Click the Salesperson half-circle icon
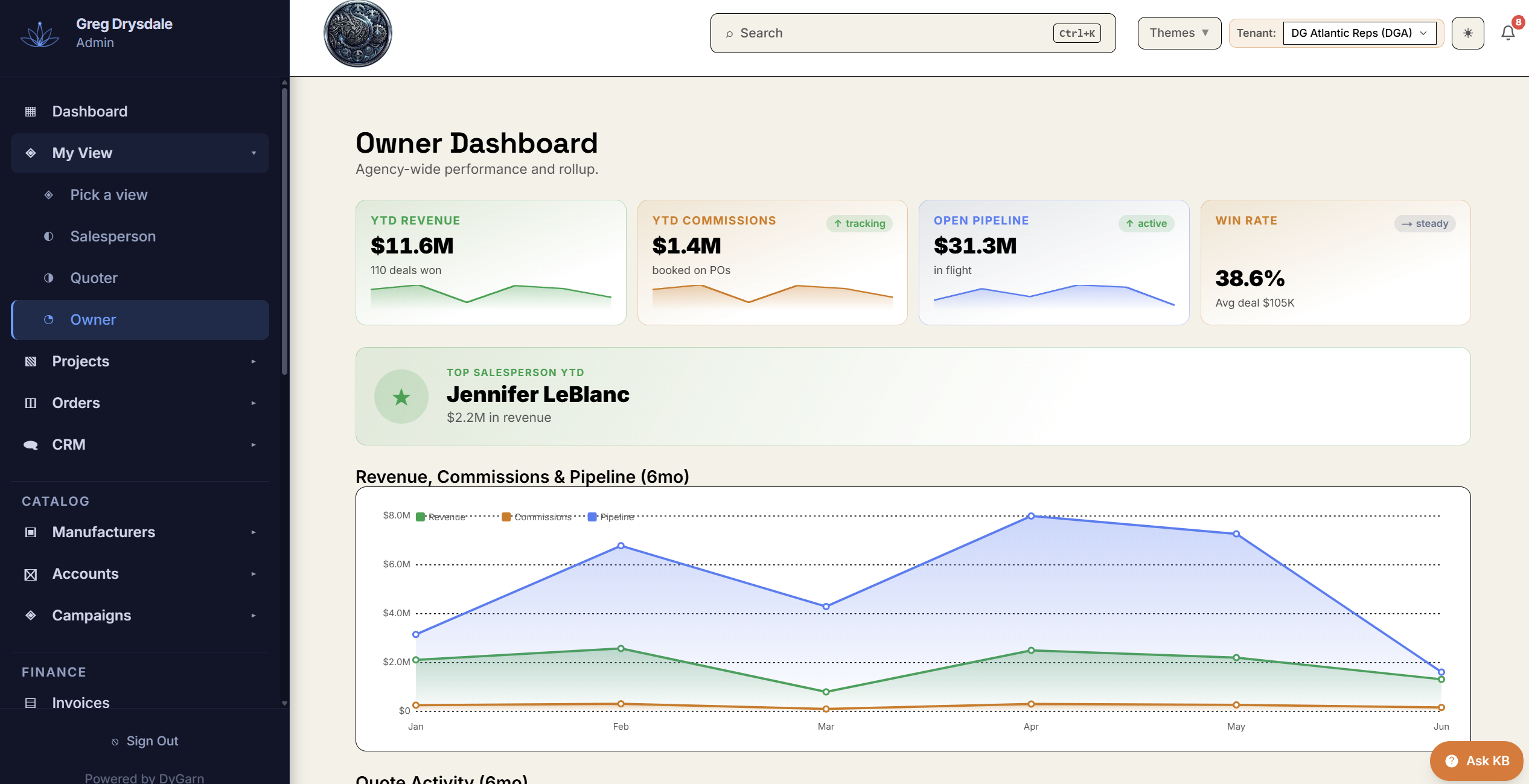 pos(49,237)
